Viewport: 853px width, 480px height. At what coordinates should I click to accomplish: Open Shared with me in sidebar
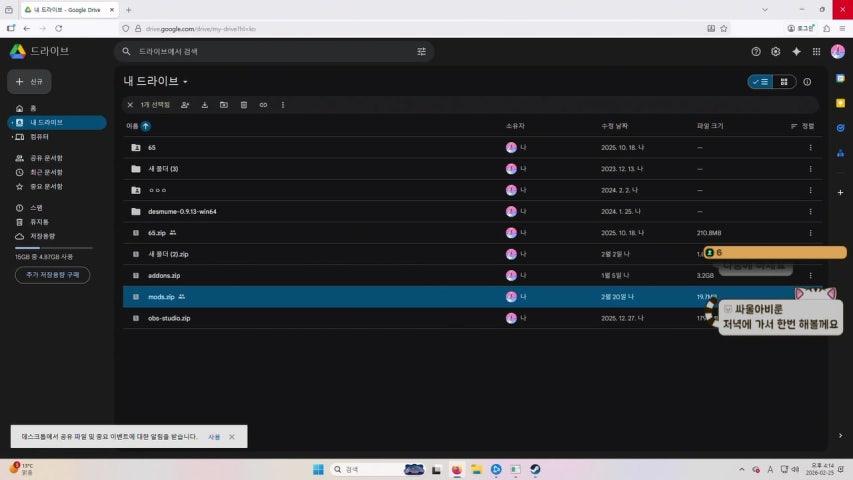(x=57, y=158)
